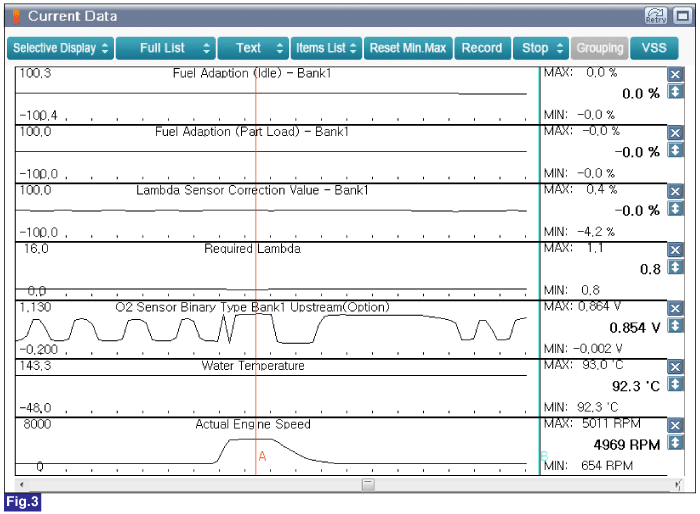The image size is (700, 514).
Task: Click the disabled Grouping button
Action: (600, 48)
